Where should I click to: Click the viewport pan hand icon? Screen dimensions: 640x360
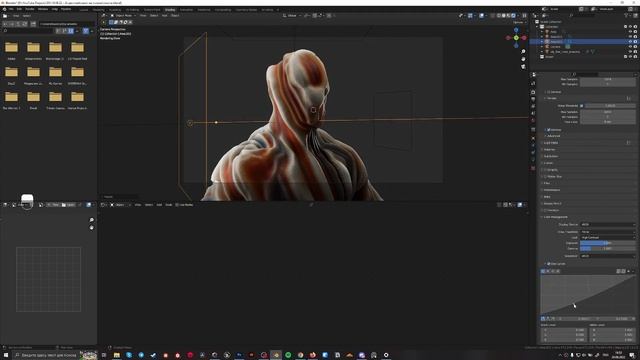[x=523, y=59]
